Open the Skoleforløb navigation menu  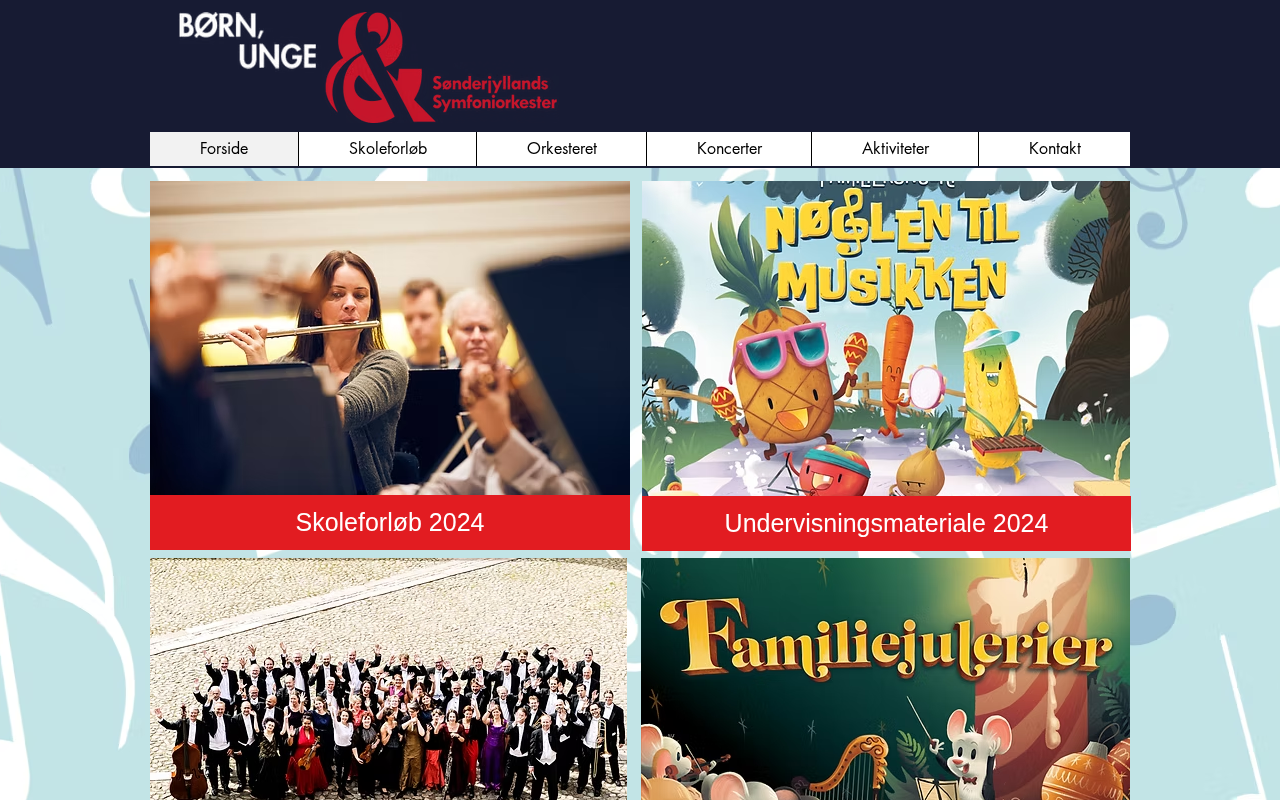[x=388, y=149]
